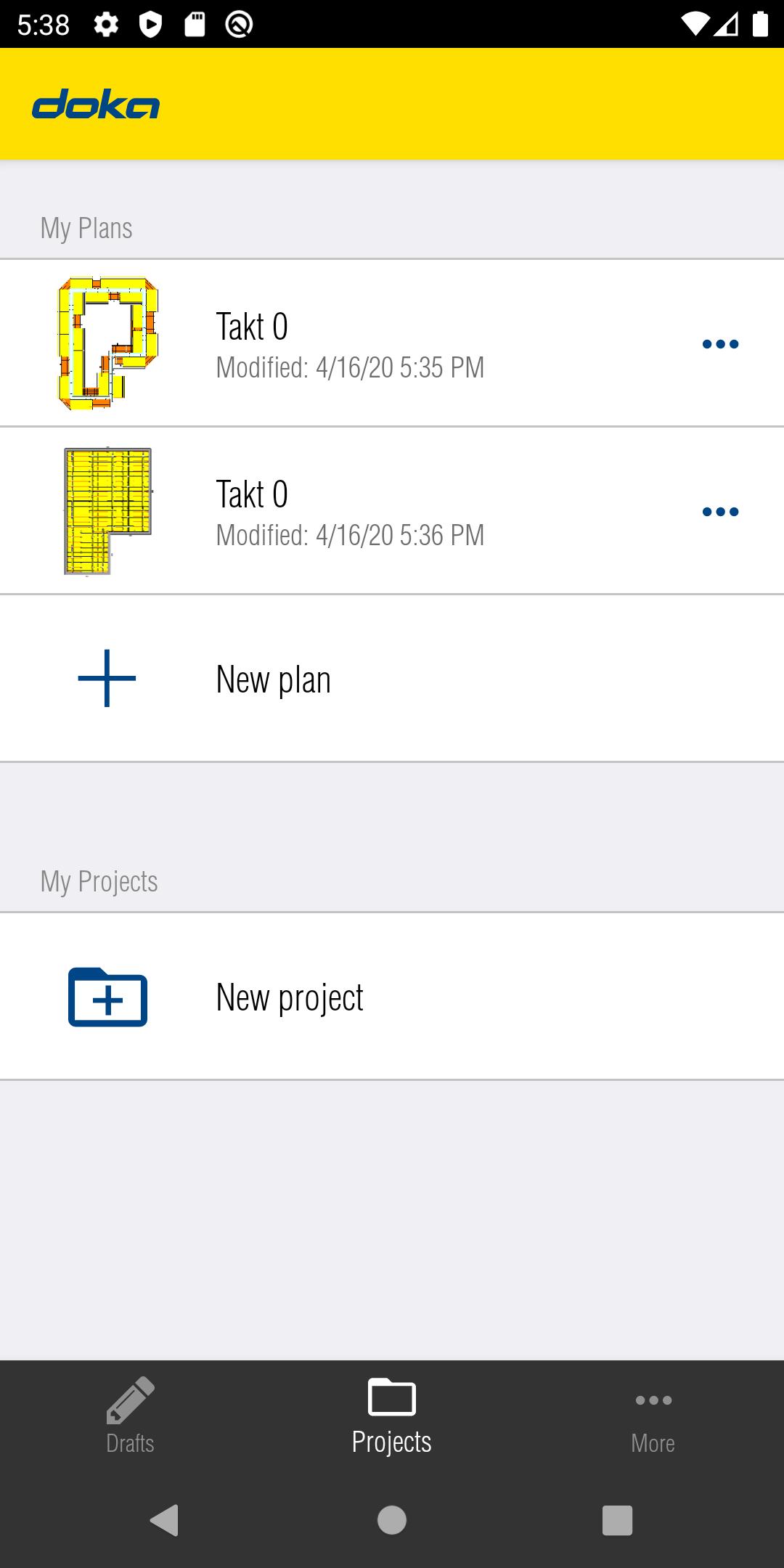Tap the folder icon above Projects
Screen dimensions: 784x1568
click(392, 1397)
